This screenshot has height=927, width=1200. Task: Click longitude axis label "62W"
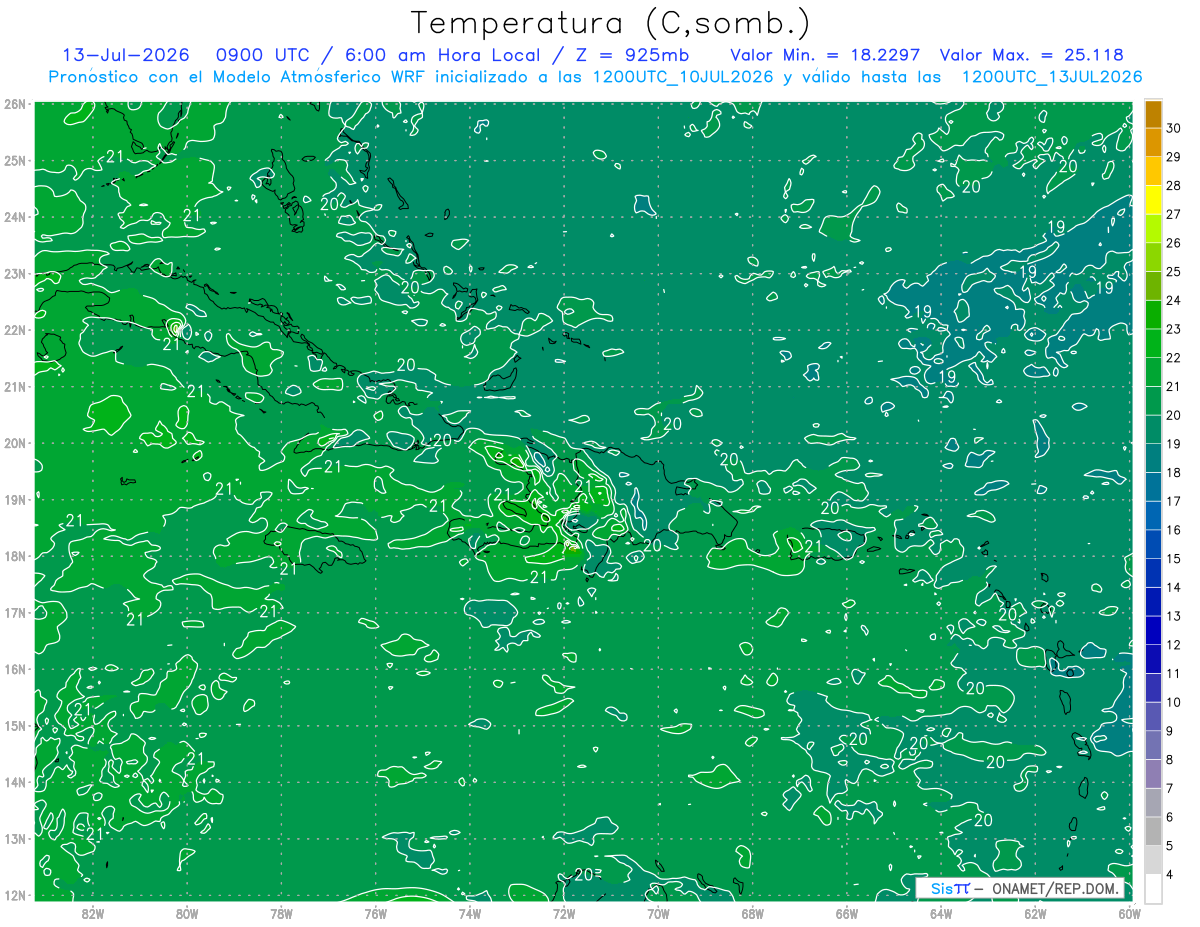click(1035, 913)
